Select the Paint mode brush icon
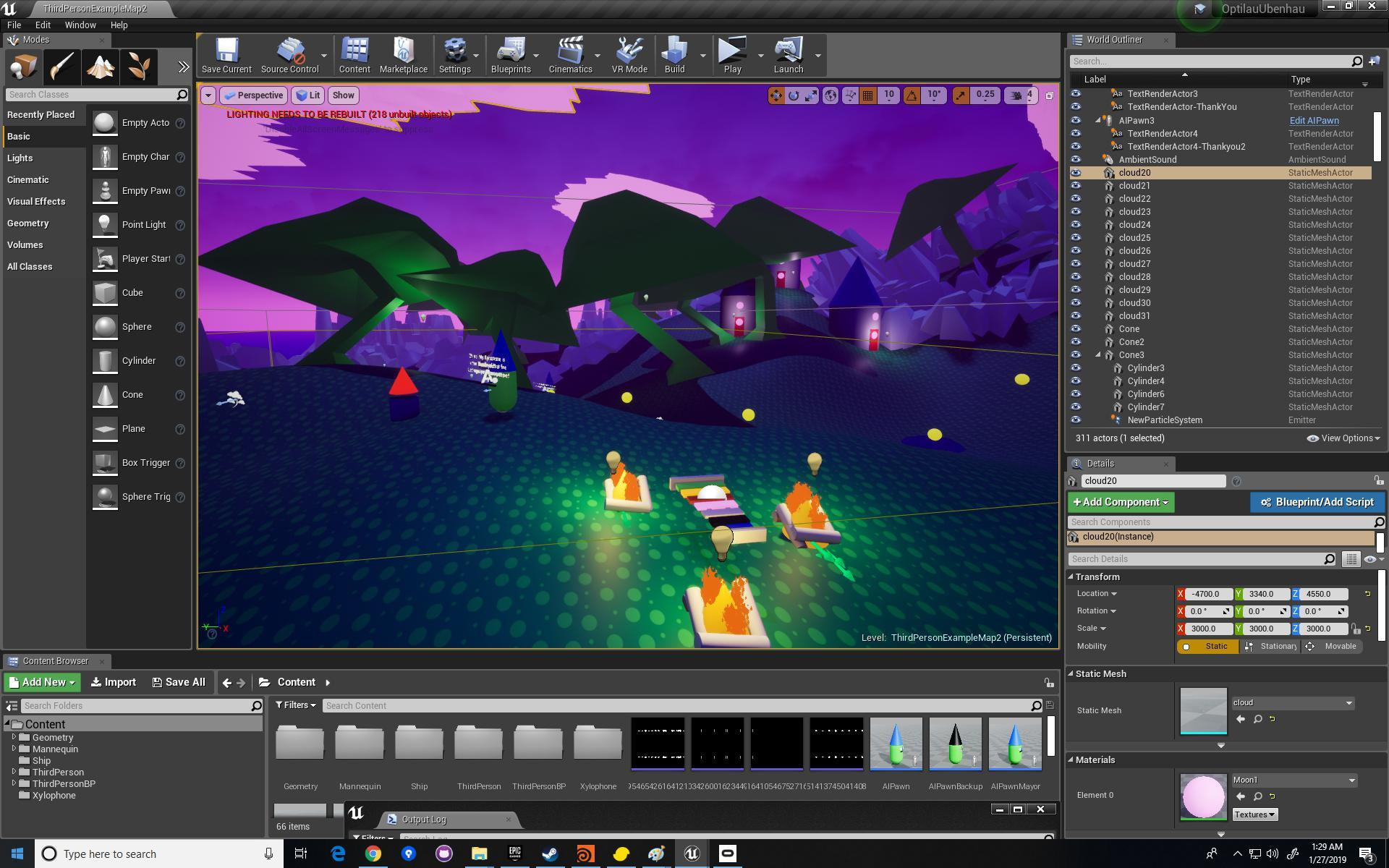 pyautogui.click(x=62, y=67)
